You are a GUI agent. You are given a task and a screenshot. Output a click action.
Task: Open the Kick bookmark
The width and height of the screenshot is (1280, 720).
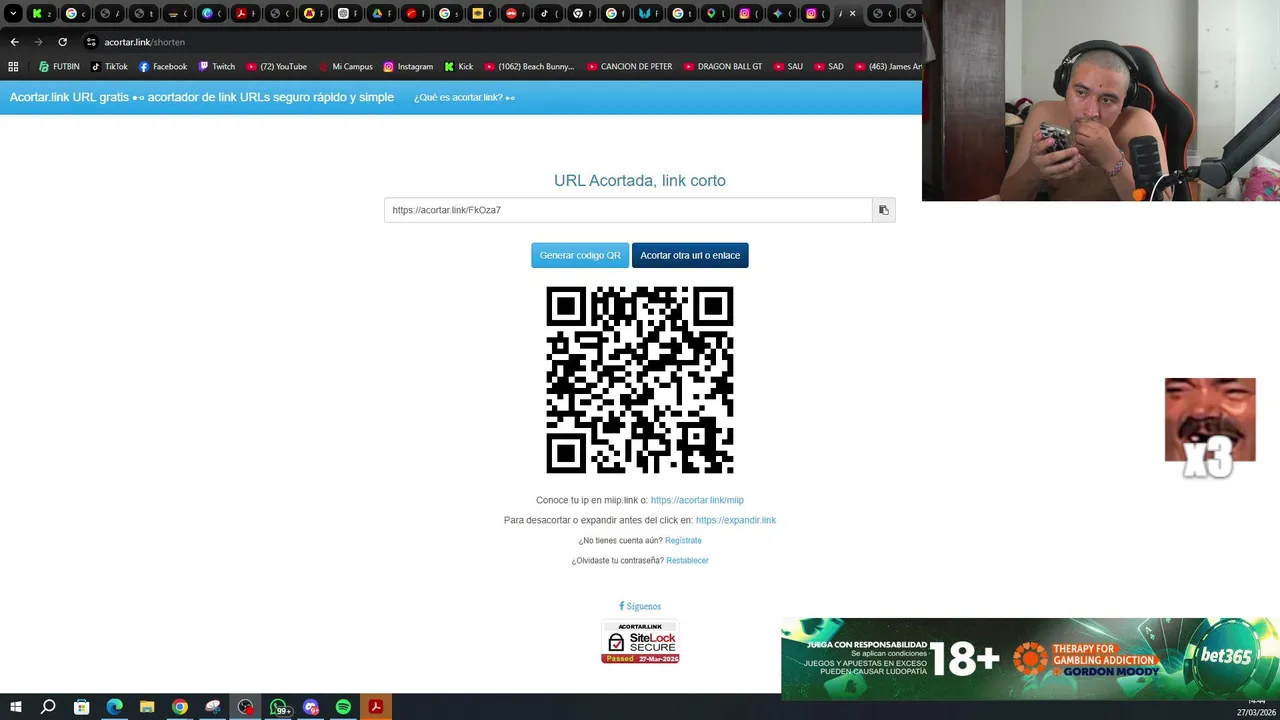point(458,67)
